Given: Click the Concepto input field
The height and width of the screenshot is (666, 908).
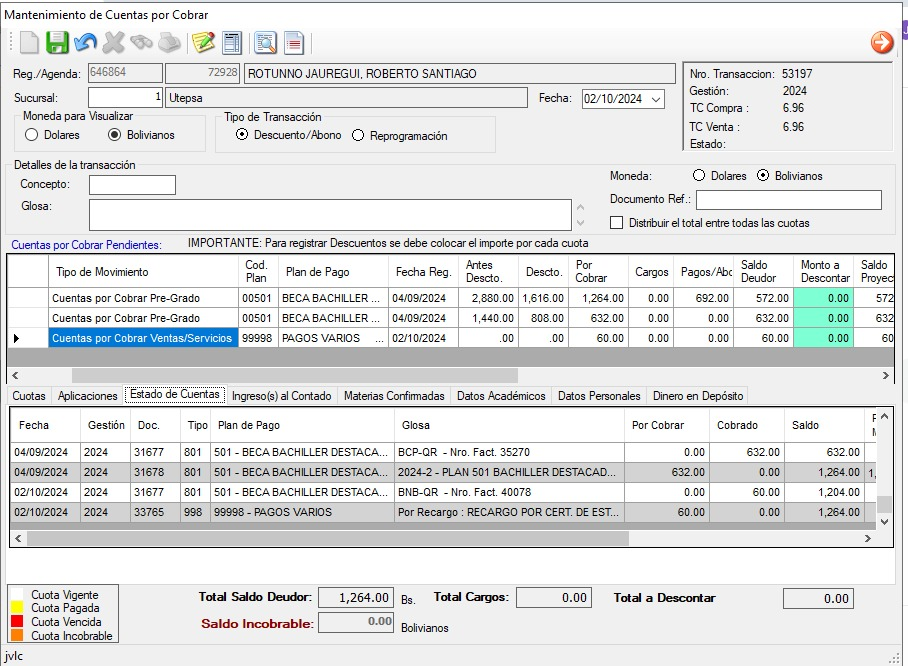Looking at the screenshot, I should 132,185.
